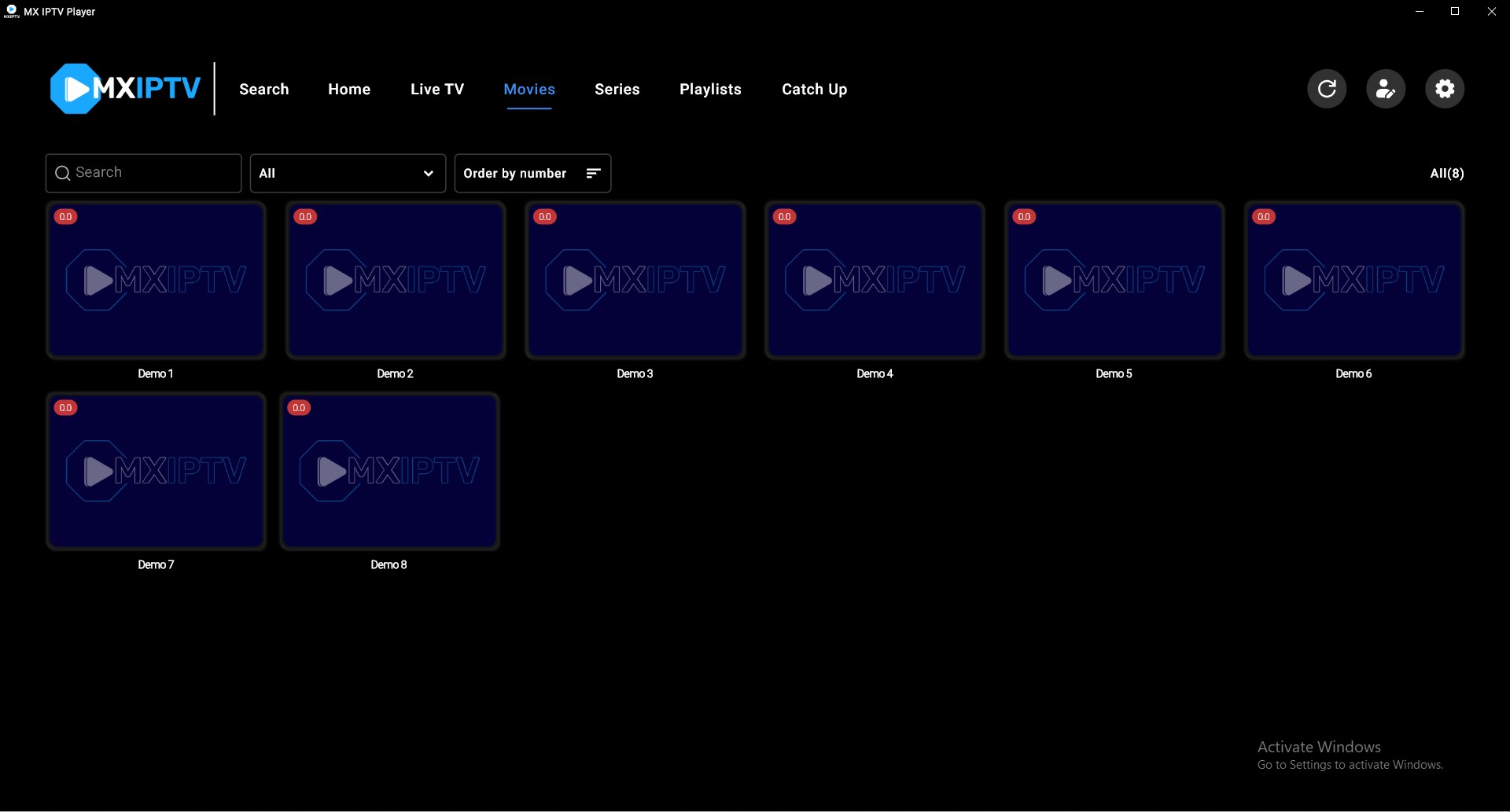Click the refresh icon button
1510x812 pixels.
click(1327, 89)
